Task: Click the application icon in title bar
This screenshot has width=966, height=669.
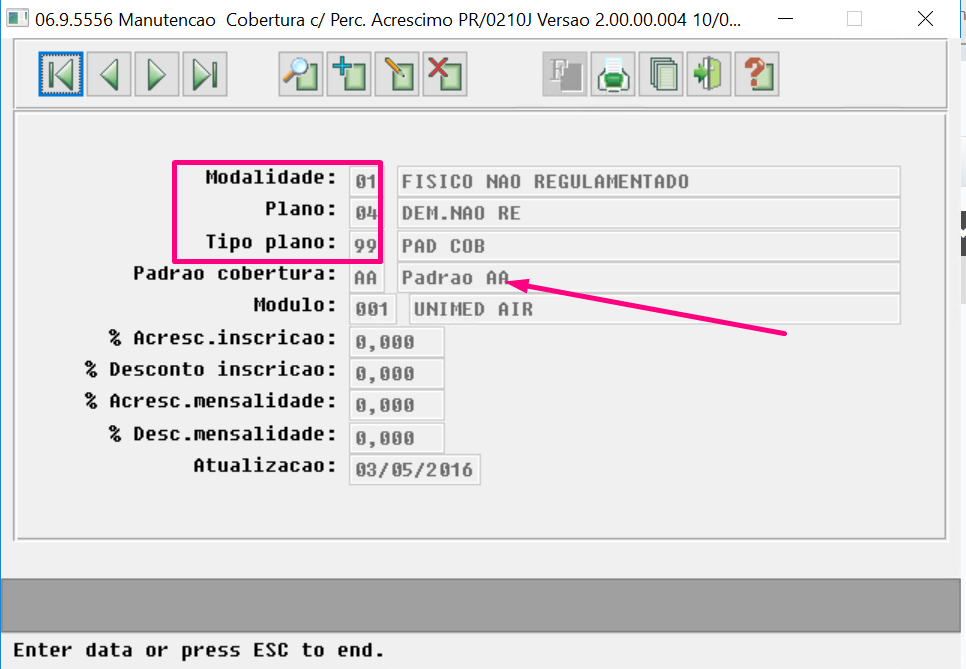Action: [x=17, y=18]
